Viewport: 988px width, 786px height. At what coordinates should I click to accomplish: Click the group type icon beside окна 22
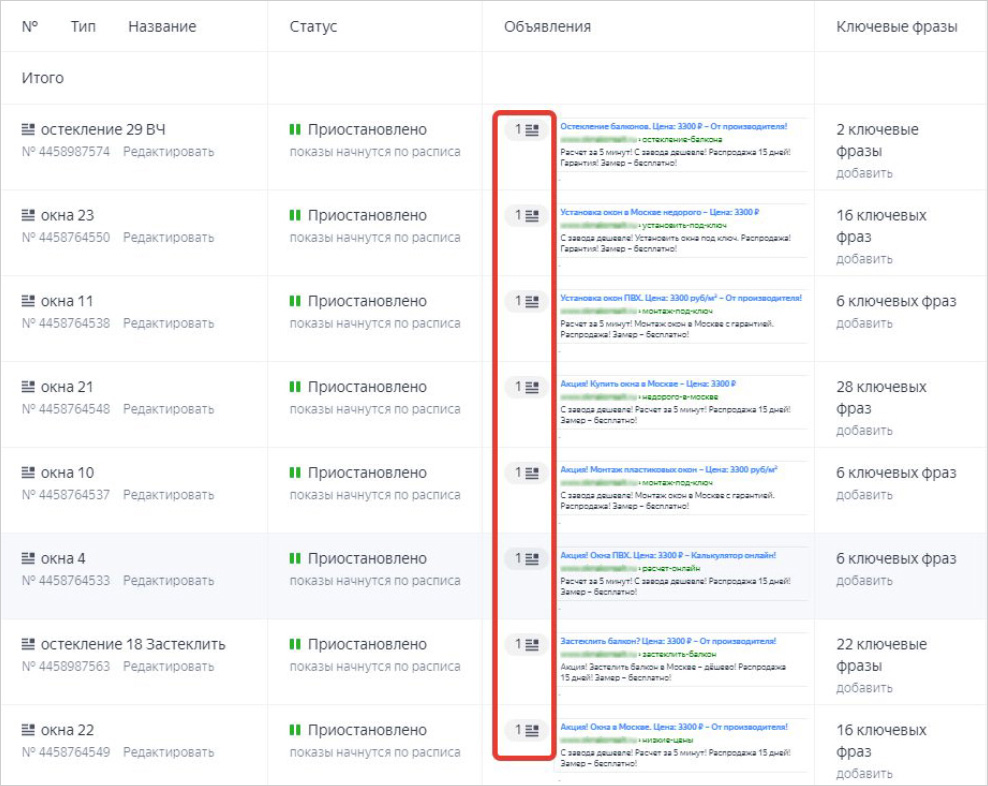(x=28, y=731)
